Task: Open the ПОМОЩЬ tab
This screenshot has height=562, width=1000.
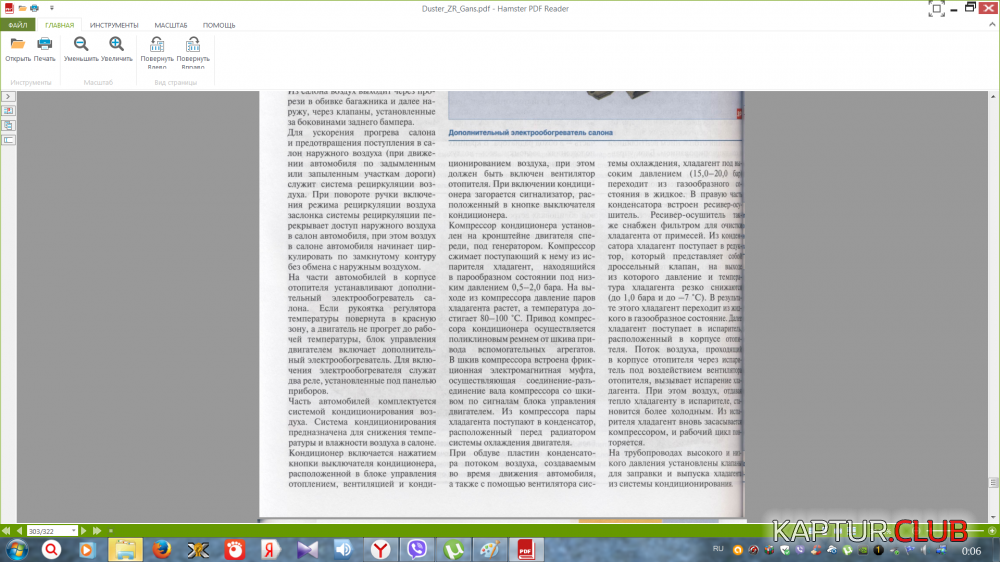Action: tap(219, 24)
